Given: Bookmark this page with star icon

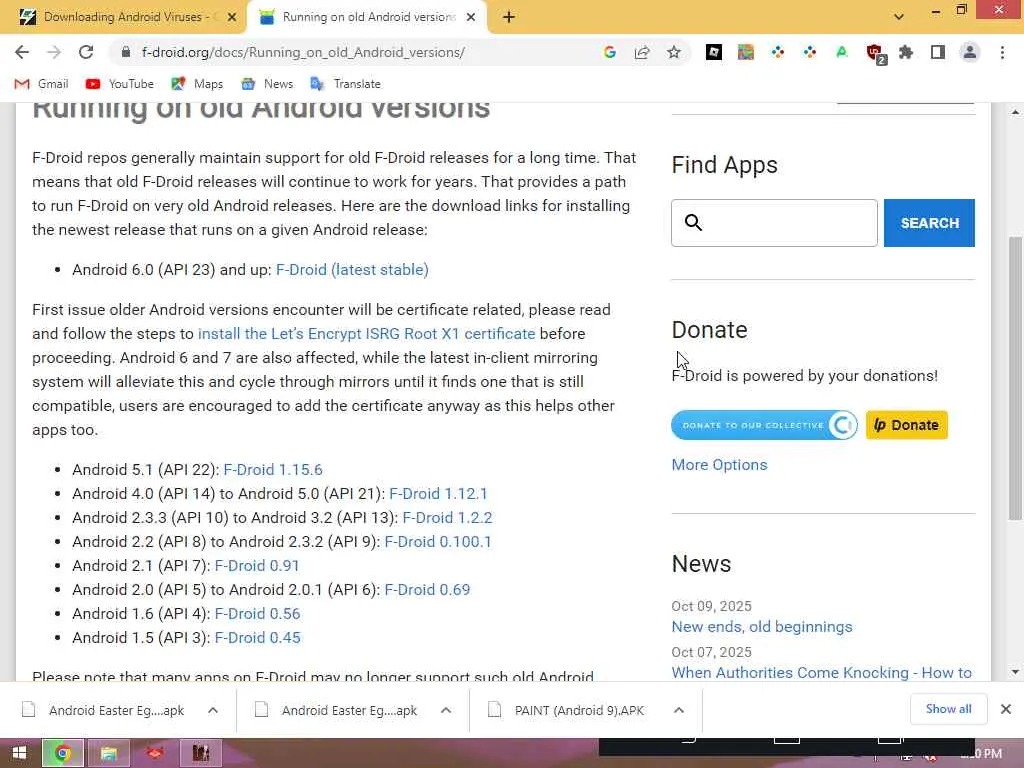Looking at the screenshot, I should 674,52.
